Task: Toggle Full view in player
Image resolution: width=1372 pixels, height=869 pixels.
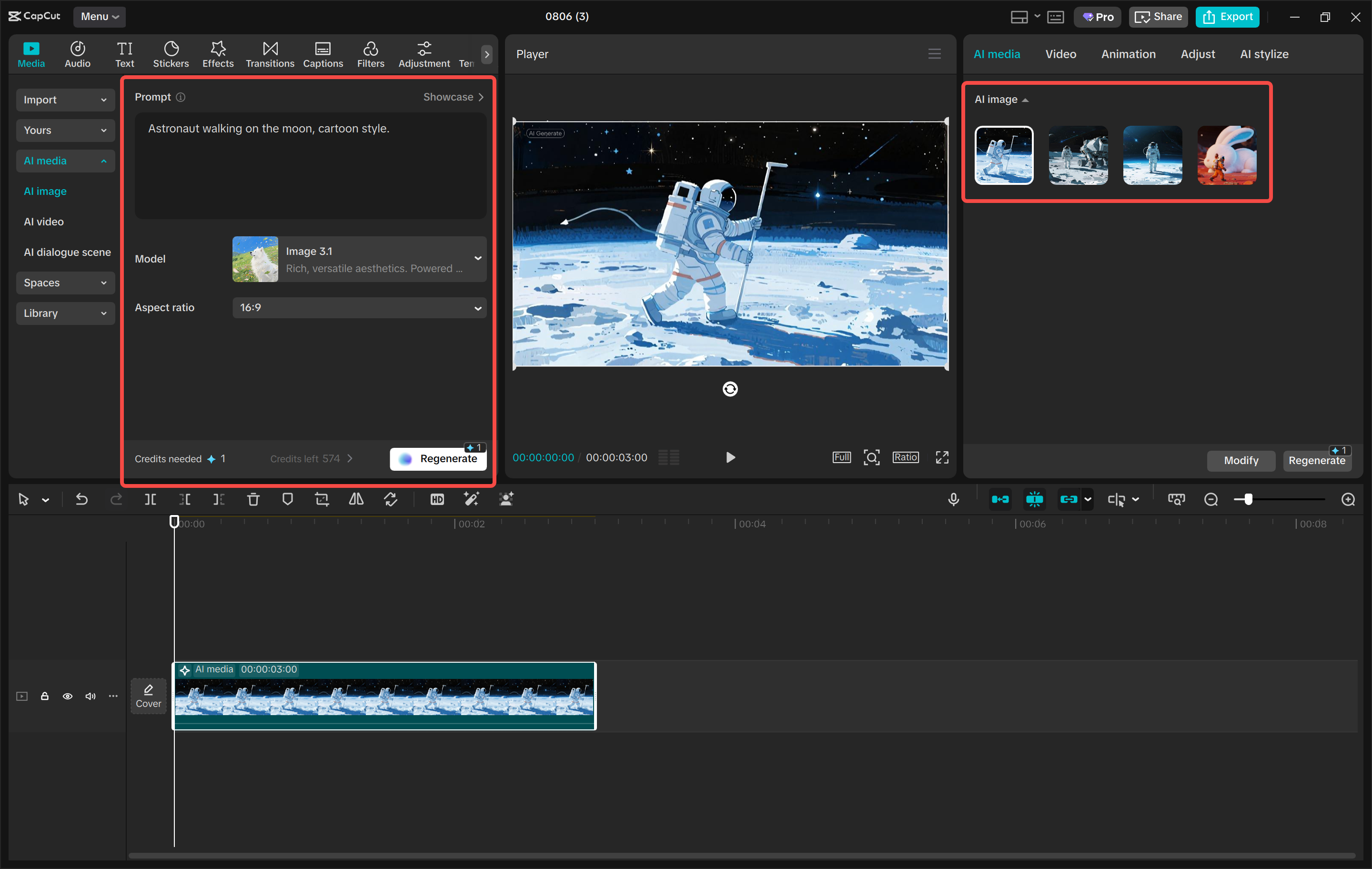Action: tap(841, 457)
